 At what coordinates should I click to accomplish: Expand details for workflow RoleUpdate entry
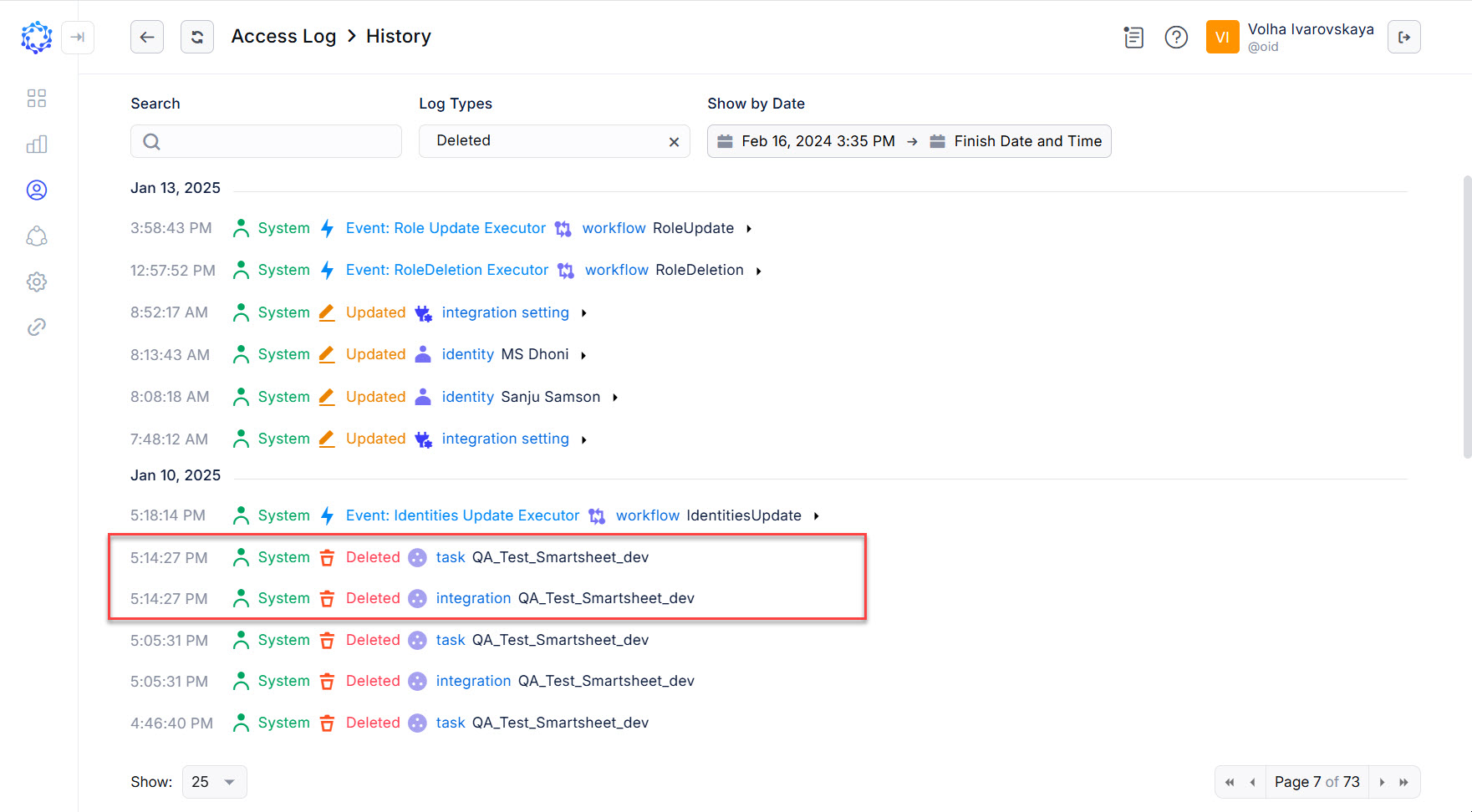[x=748, y=227]
